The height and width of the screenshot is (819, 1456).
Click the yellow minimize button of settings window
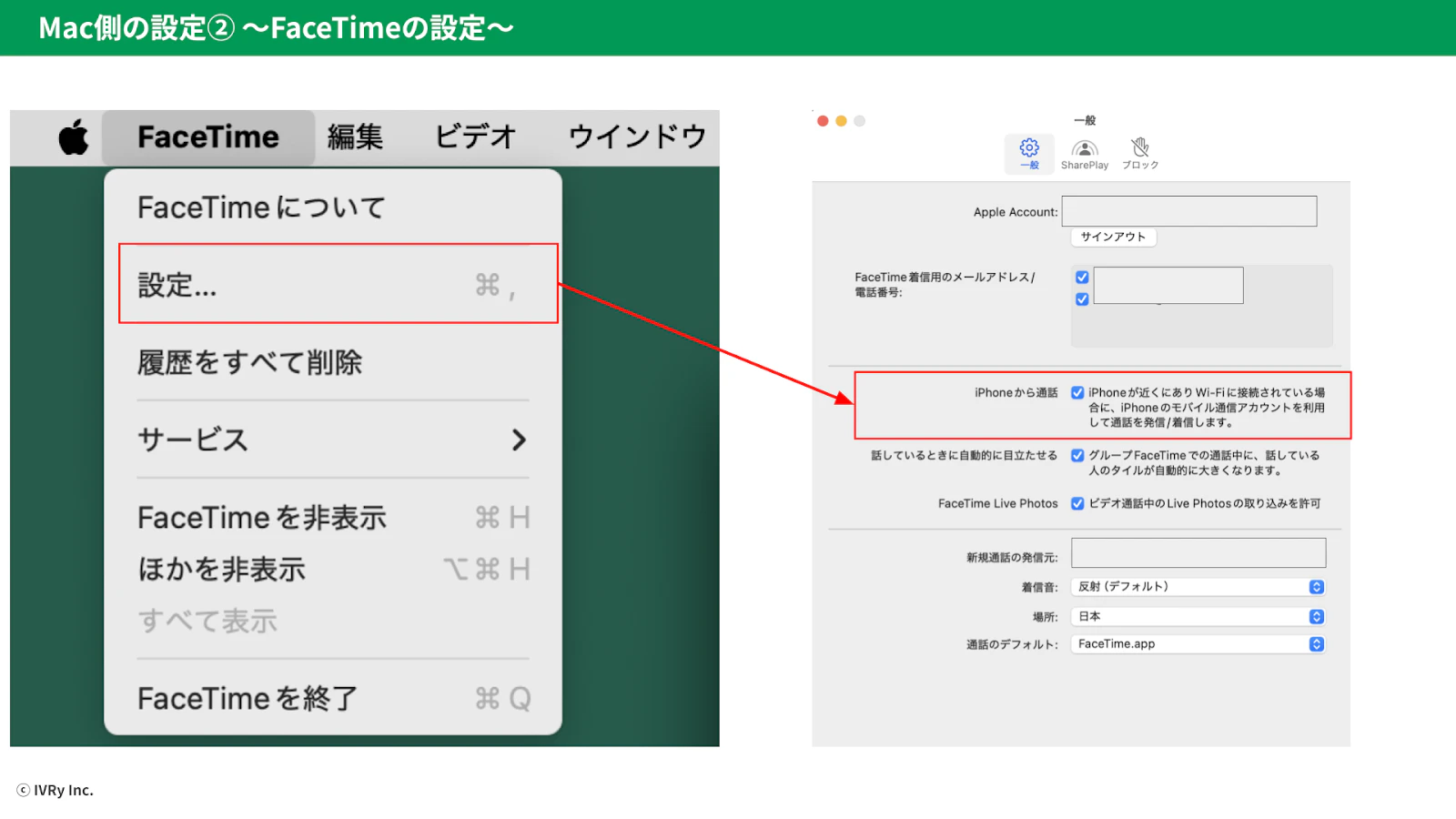click(x=841, y=121)
